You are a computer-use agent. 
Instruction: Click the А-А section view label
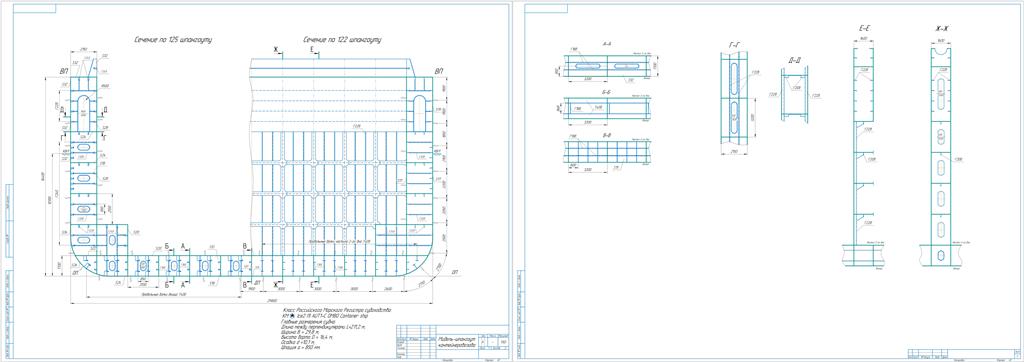pyautogui.click(x=607, y=44)
